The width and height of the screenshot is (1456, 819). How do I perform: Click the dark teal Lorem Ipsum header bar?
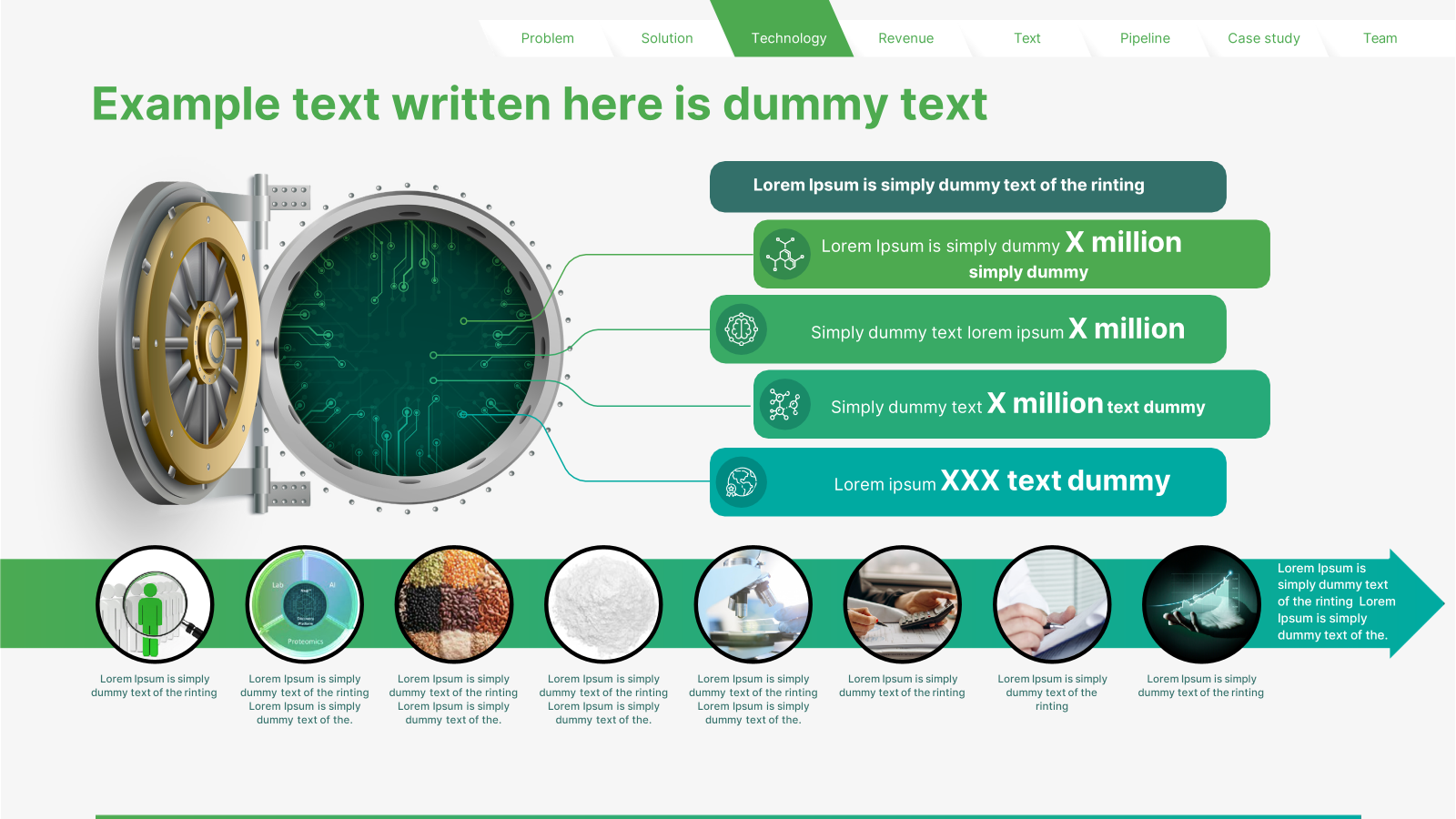point(967,187)
